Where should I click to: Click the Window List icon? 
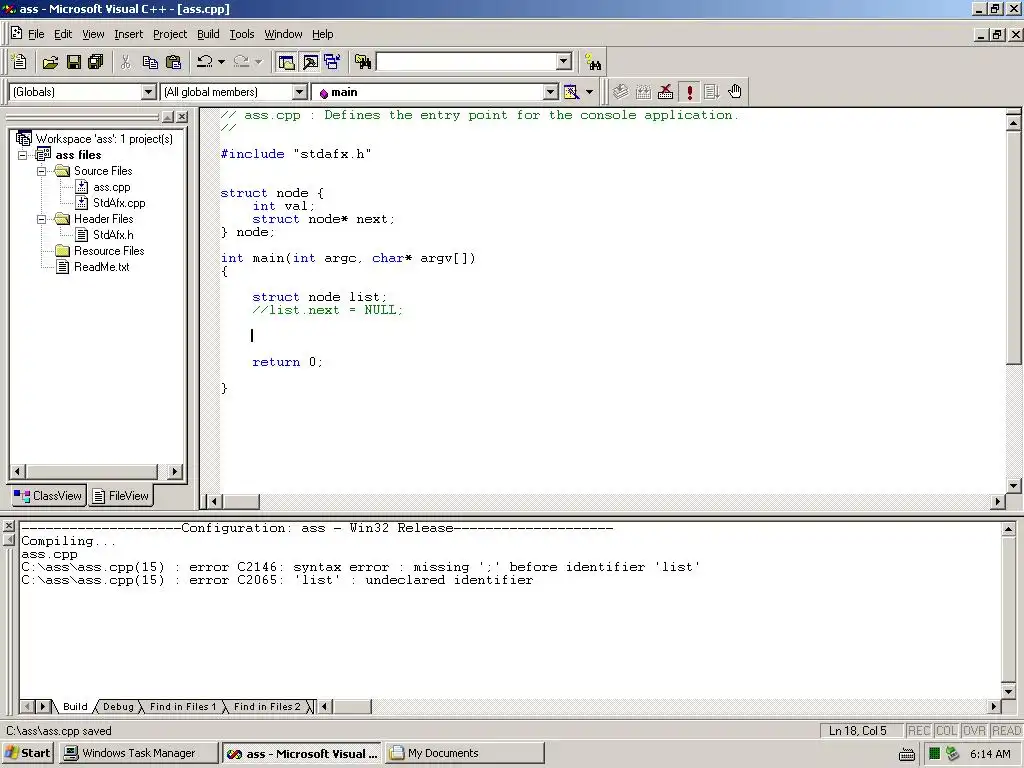point(332,62)
